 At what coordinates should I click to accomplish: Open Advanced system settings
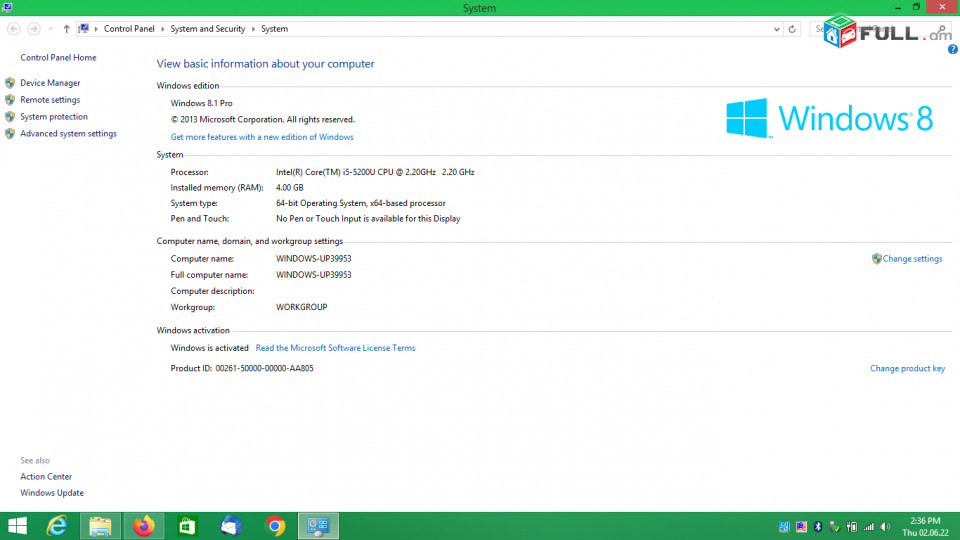tap(69, 133)
